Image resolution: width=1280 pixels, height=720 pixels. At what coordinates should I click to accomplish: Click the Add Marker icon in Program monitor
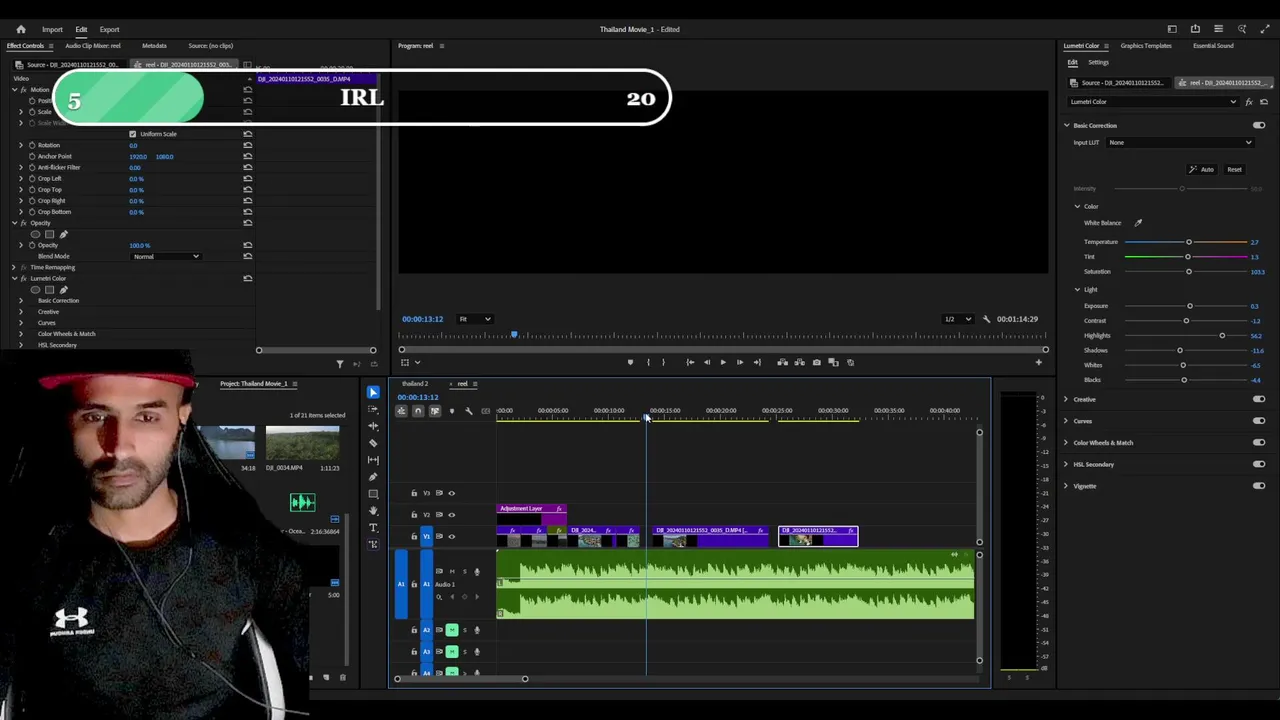[630, 362]
